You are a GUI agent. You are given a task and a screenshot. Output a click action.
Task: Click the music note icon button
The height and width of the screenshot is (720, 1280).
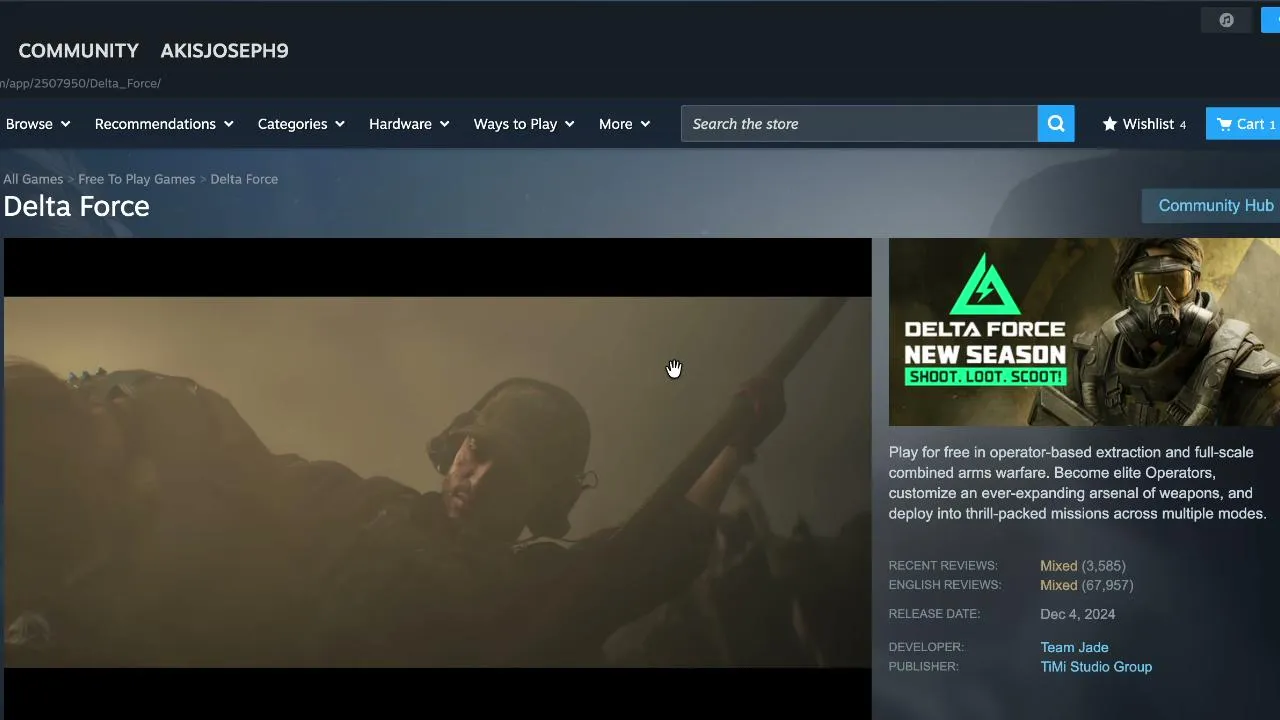pyautogui.click(x=1226, y=20)
